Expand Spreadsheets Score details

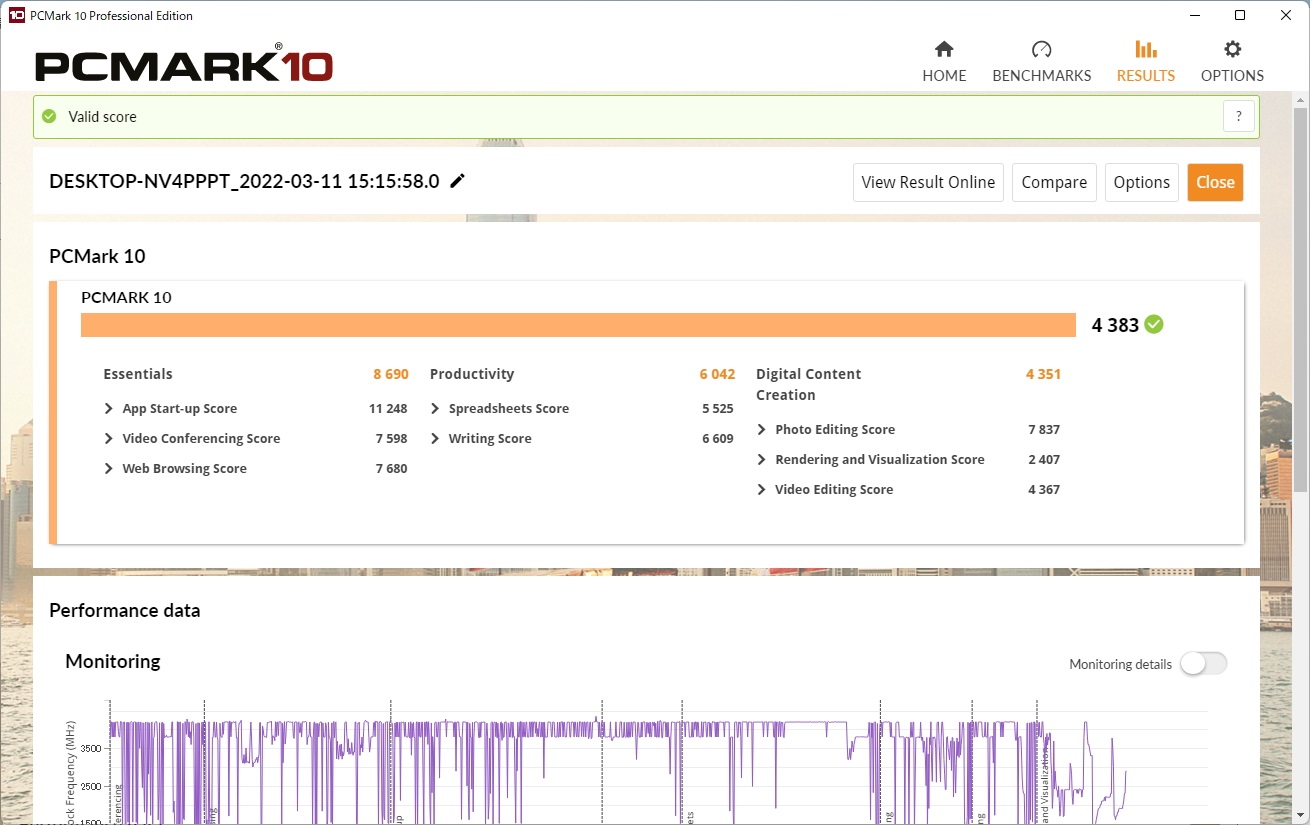pos(435,409)
